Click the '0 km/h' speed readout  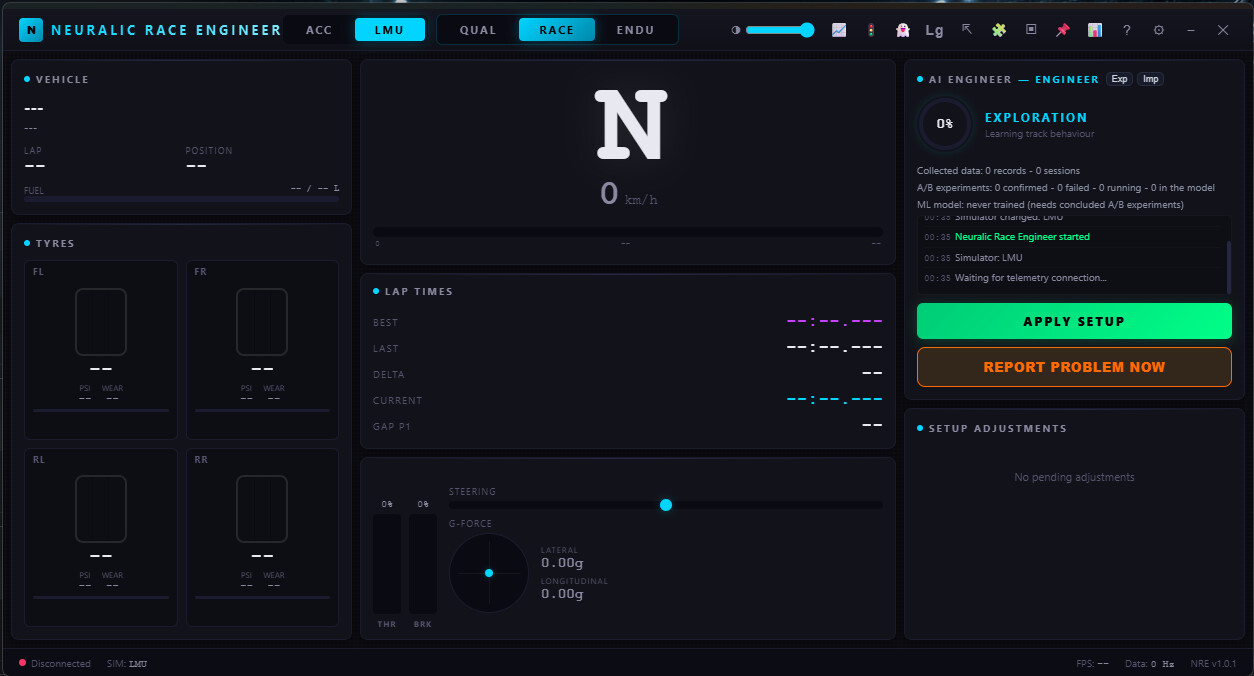point(629,194)
